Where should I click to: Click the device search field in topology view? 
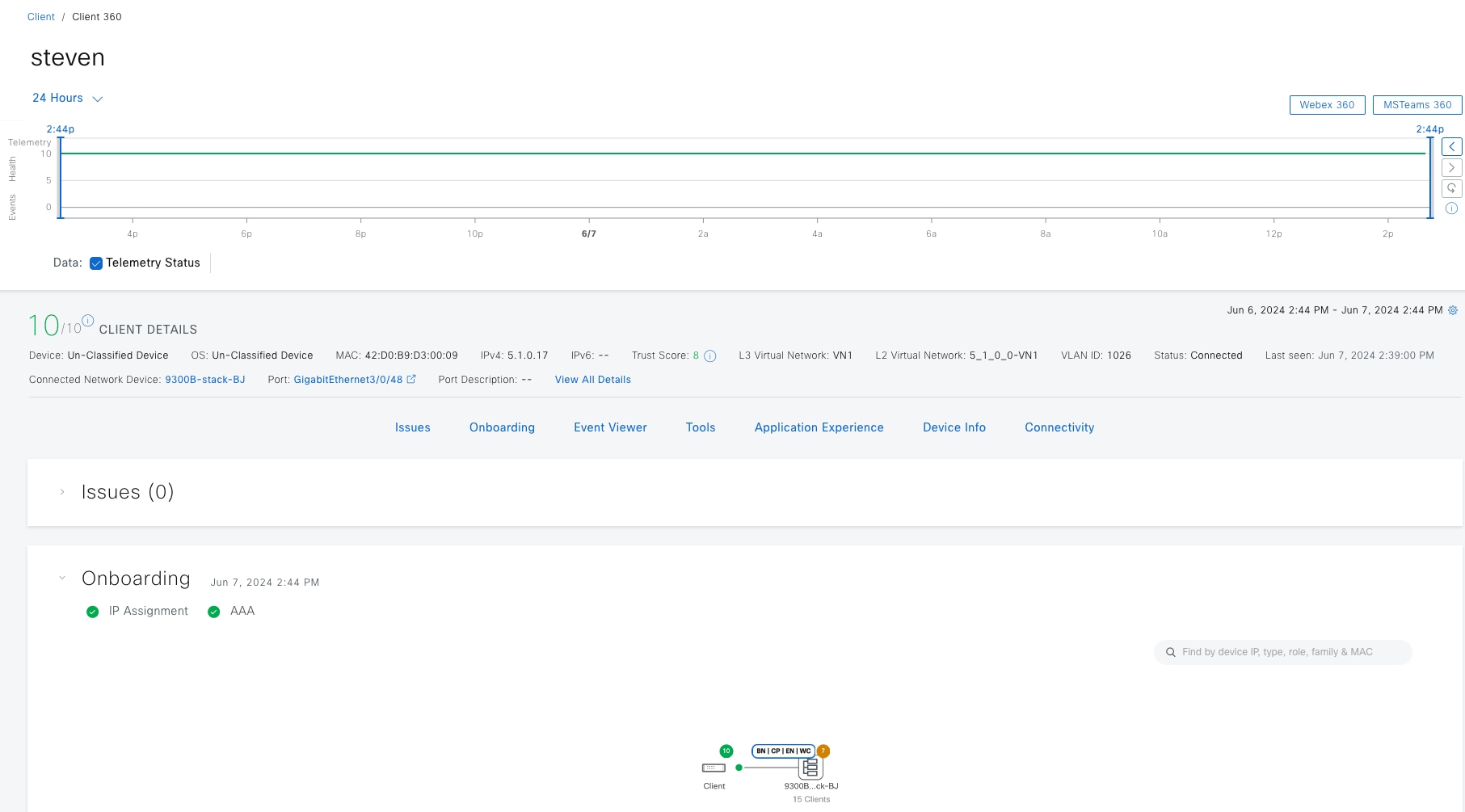tap(1282, 651)
